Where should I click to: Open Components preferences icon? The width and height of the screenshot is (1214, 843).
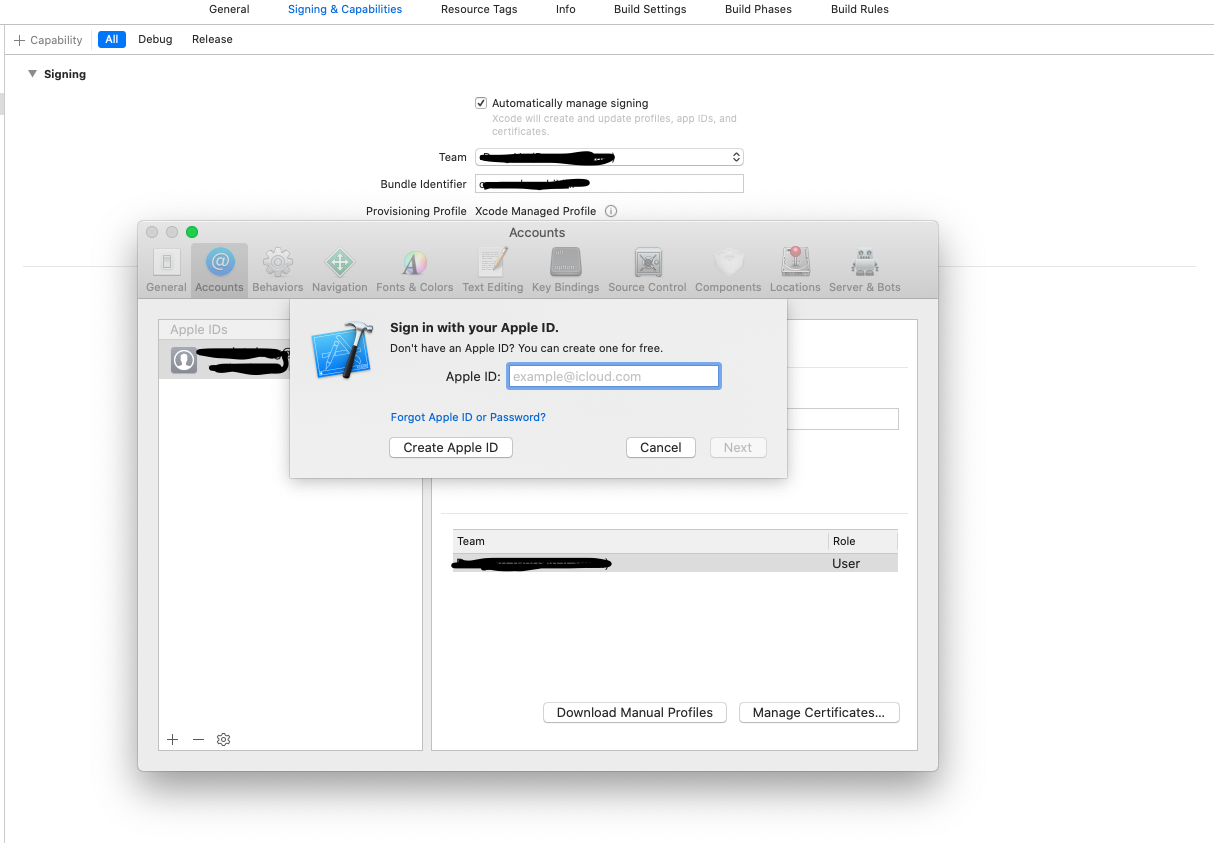pyautogui.click(x=728, y=263)
